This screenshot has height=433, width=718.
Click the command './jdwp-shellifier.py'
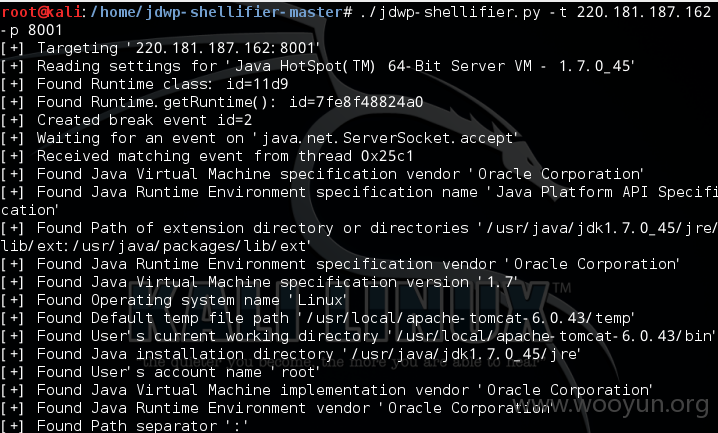pyautogui.click(x=450, y=12)
